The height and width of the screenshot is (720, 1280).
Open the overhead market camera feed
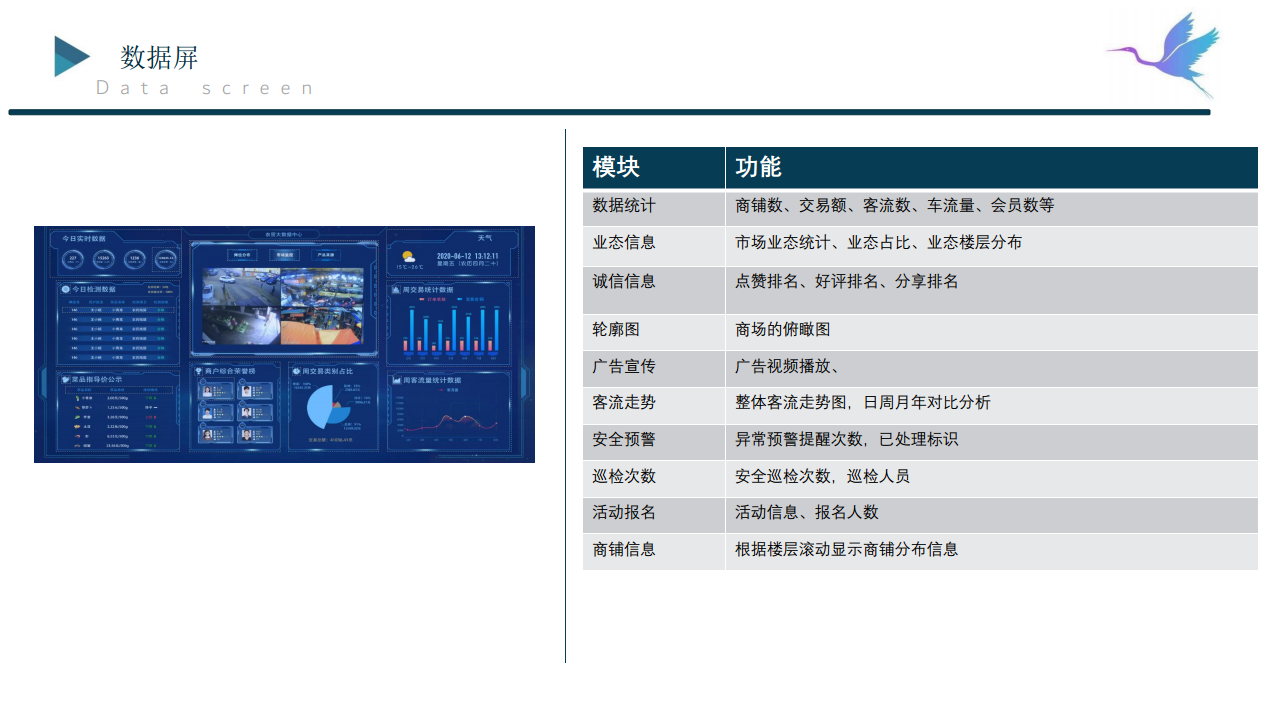click(322, 287)
